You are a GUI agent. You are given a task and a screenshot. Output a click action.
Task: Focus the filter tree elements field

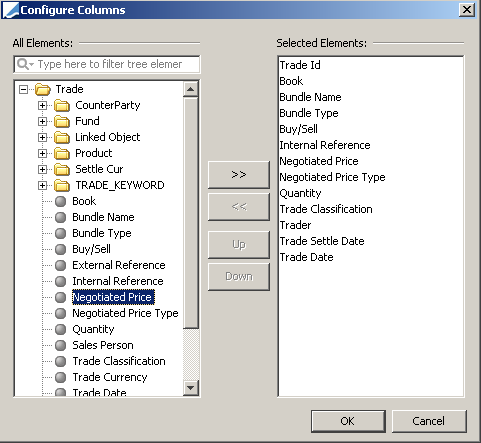pos(107,64)
